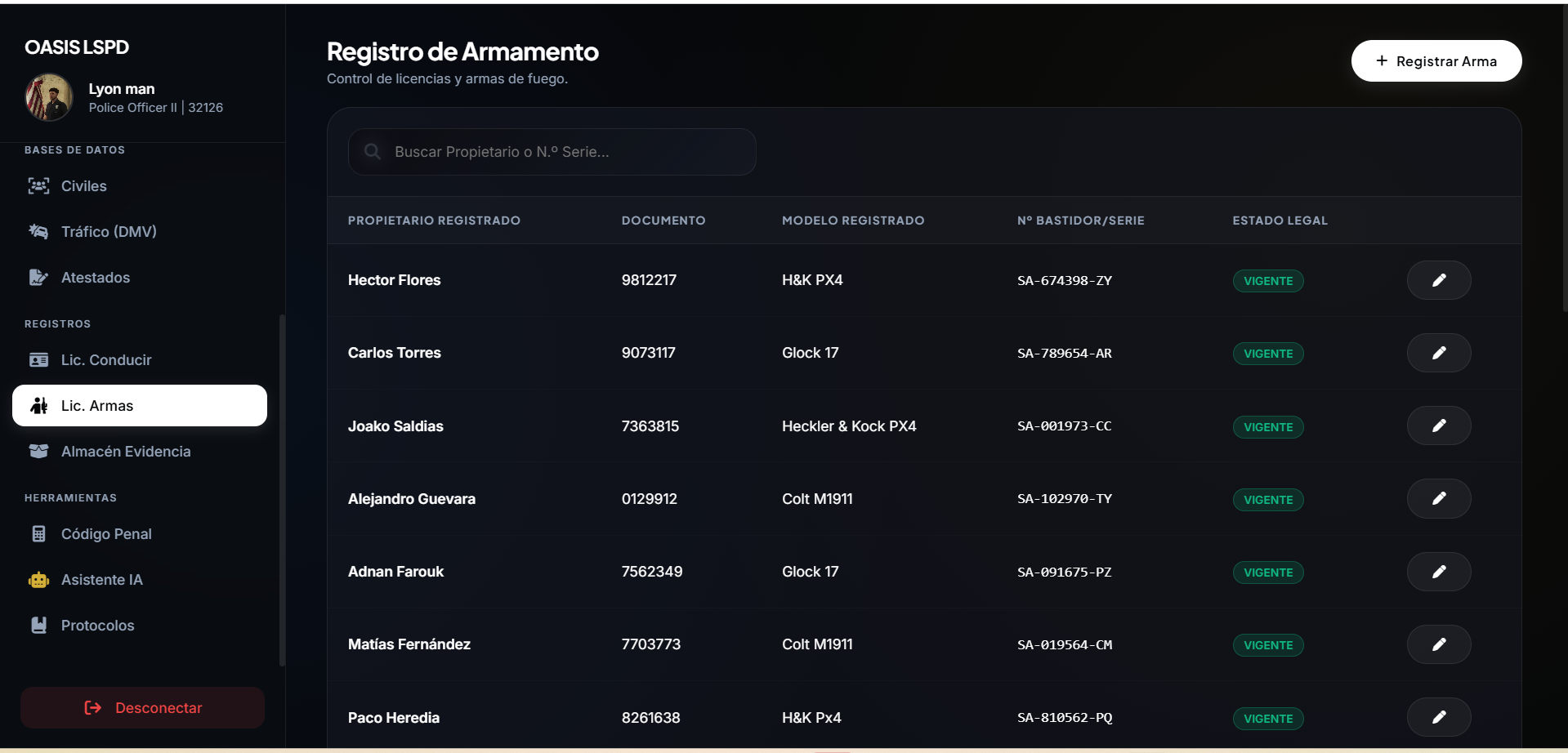The height and width of the screenshot is (753, 1568).
Task: Click serial number SA-674398-ZY
Action: point(1065,280)
